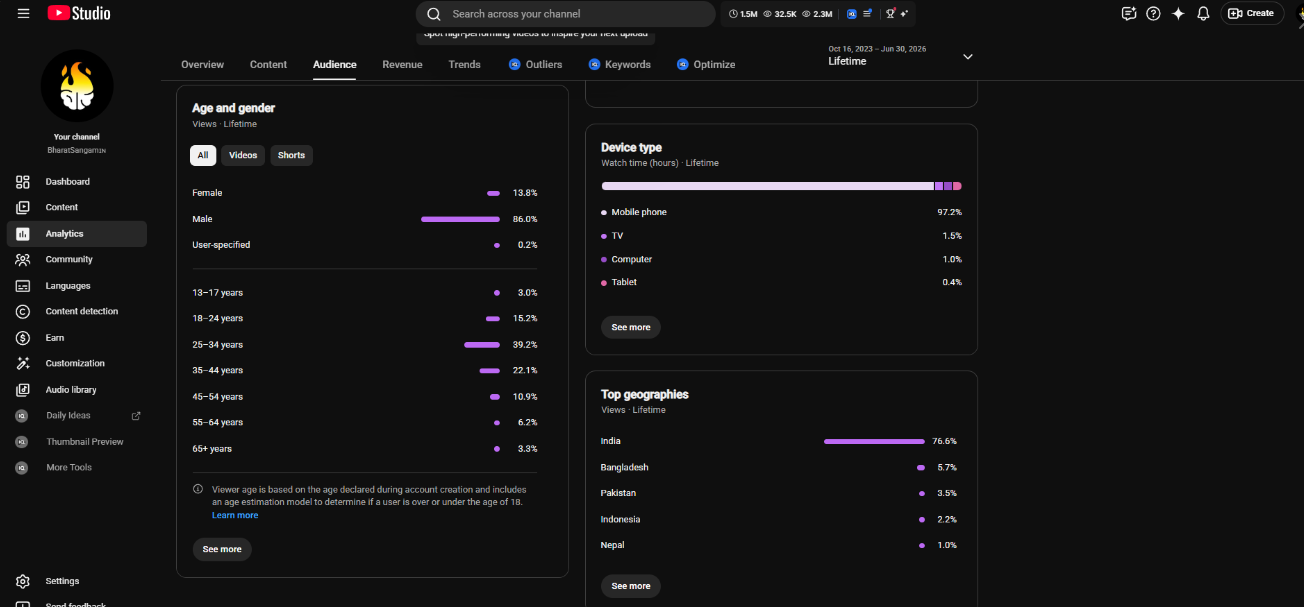1304x607 pixels.
Task: Click the Bangladesh geography row
Action: pos(779,467)
